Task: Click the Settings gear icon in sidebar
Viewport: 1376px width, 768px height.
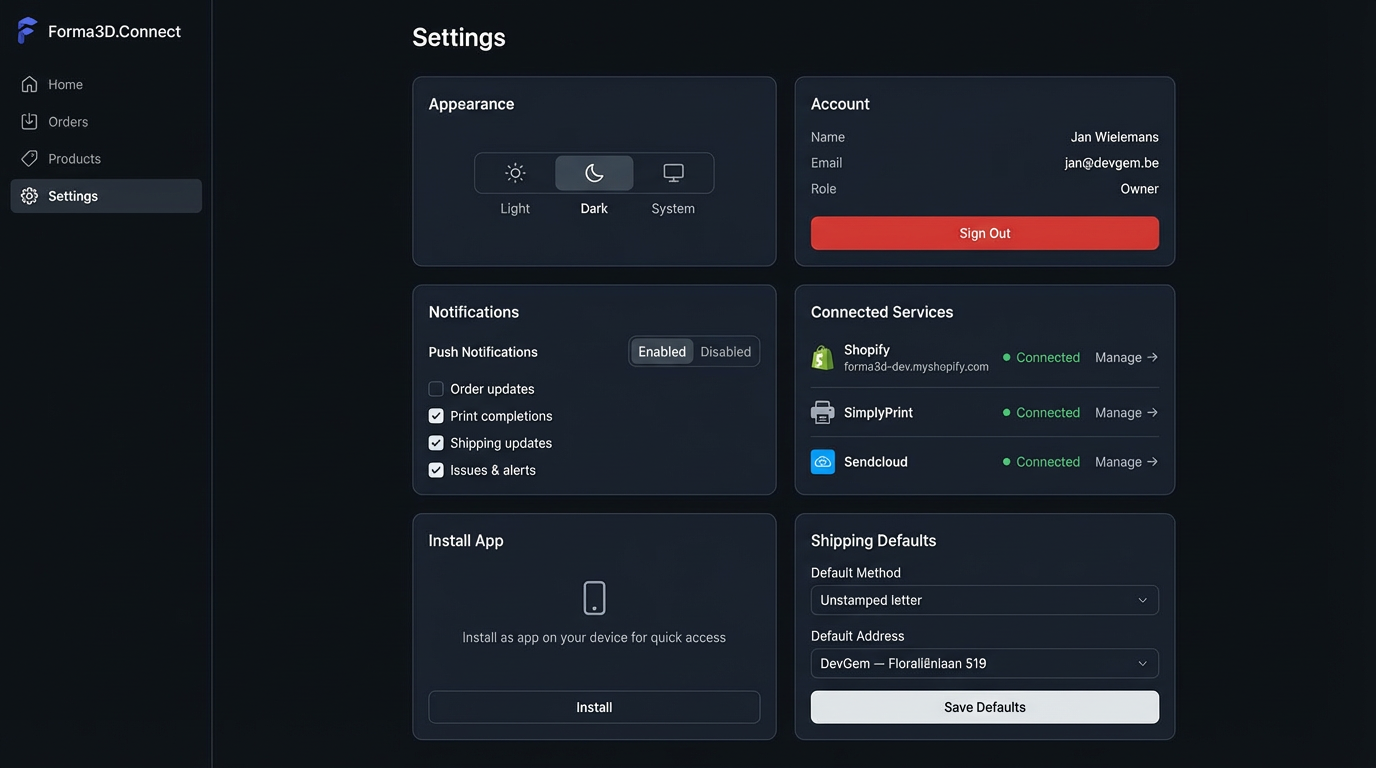Action: click(x=29, y=195)
